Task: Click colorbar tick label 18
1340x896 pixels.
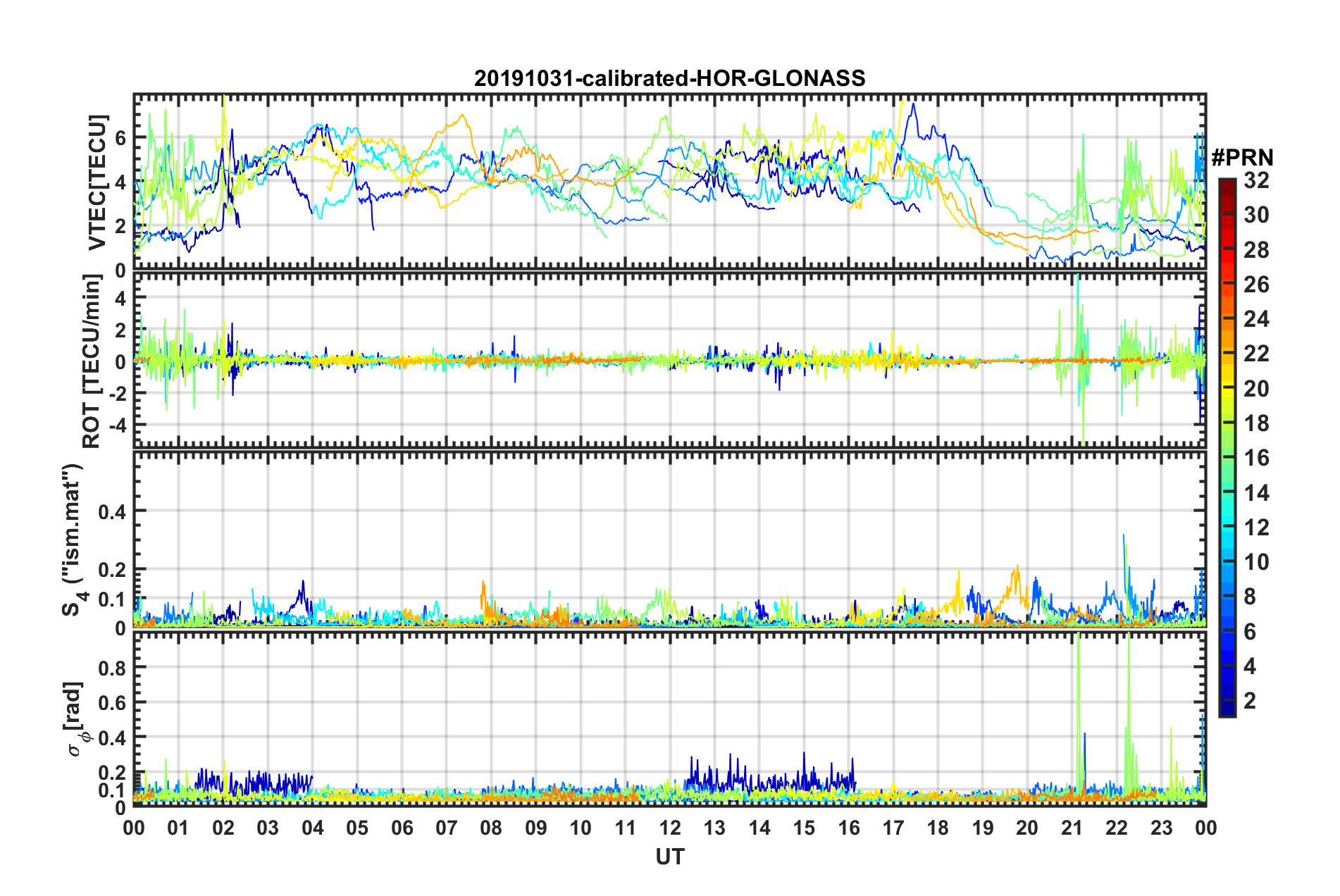Action: (x=1256, y=423)
